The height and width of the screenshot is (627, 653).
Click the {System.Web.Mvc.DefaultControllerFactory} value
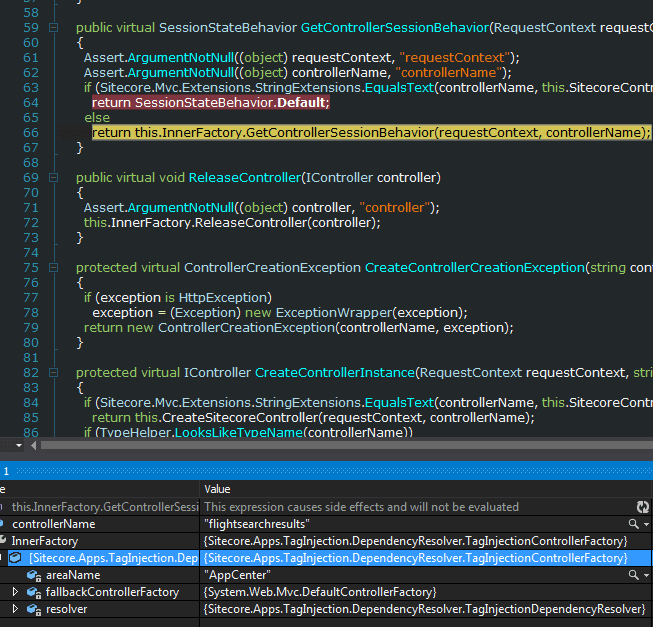click(320, 592)
